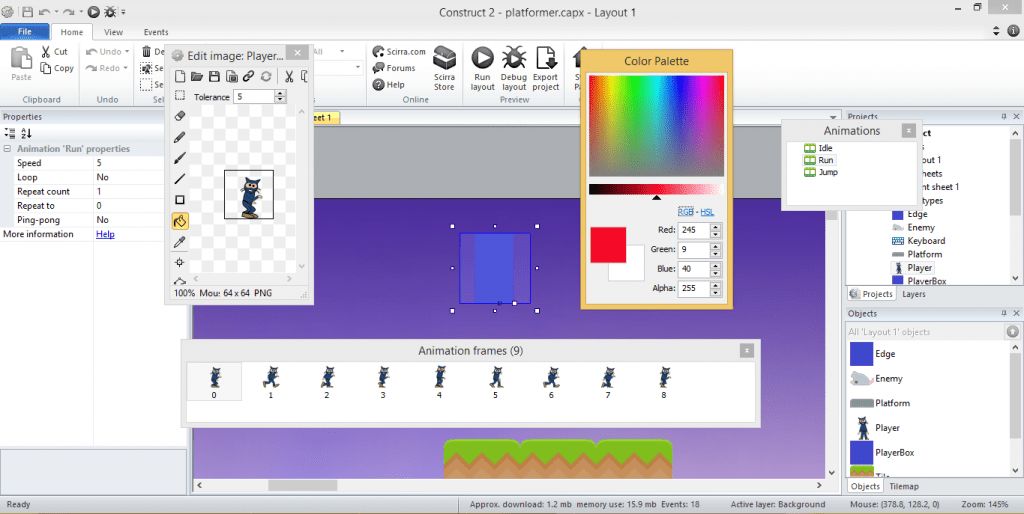Viewport: 1024px width, 514px height.
Task: Open the Scirra.com link
Action: point(399,52)
